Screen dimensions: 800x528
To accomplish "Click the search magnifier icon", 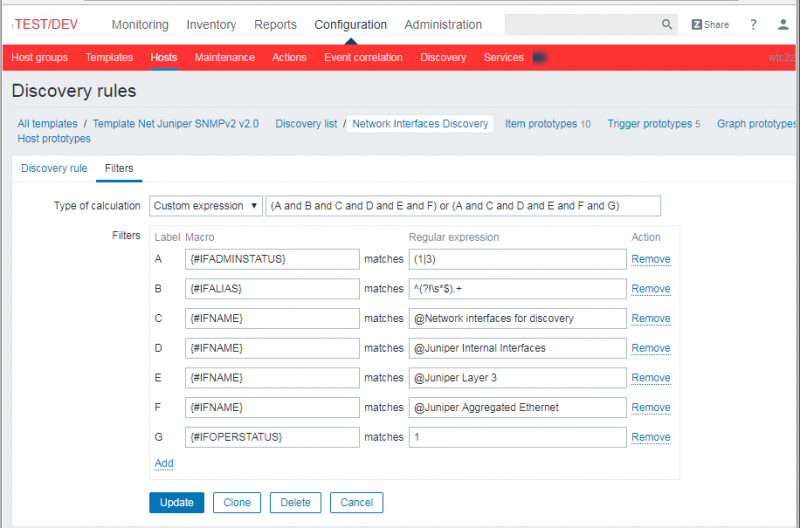I will [667, 25].
